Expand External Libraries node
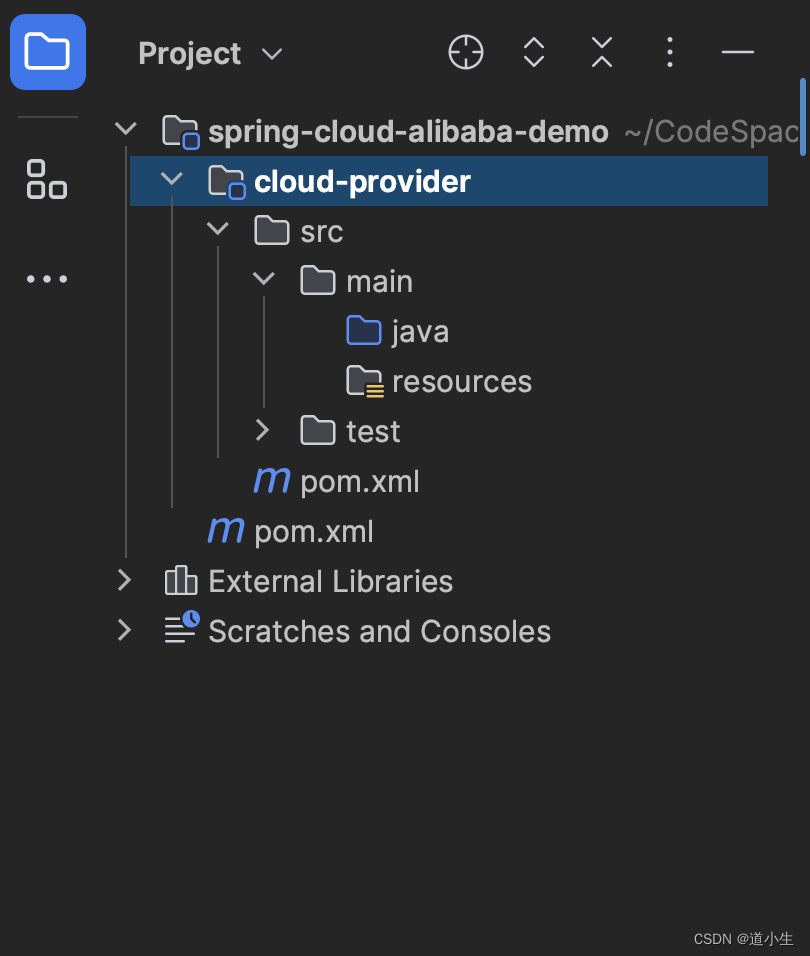This screenshot has height=956, width=810. [125, 580]
